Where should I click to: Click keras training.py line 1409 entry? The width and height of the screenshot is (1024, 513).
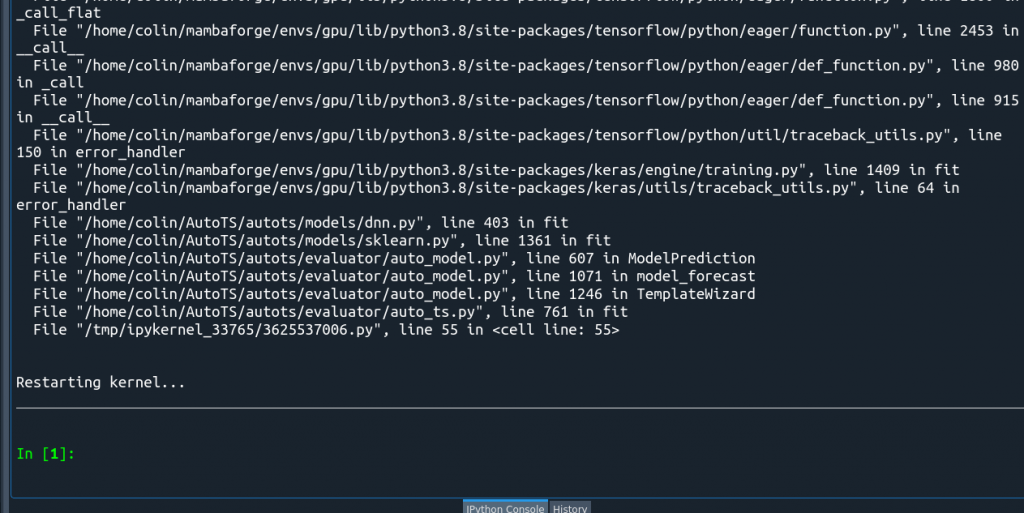(496, 170)
